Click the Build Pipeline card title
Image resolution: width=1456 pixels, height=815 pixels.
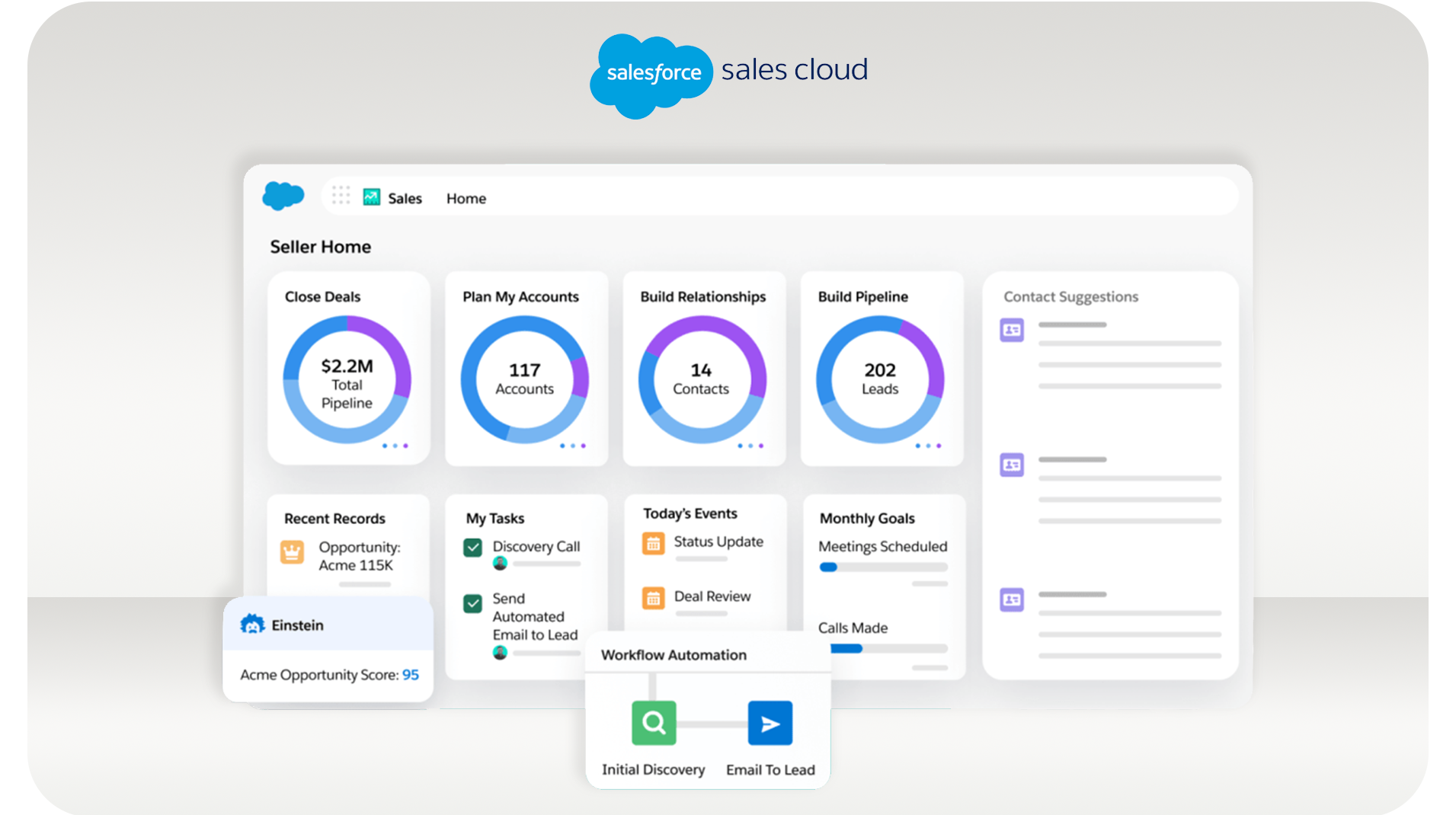click(863, 297)
